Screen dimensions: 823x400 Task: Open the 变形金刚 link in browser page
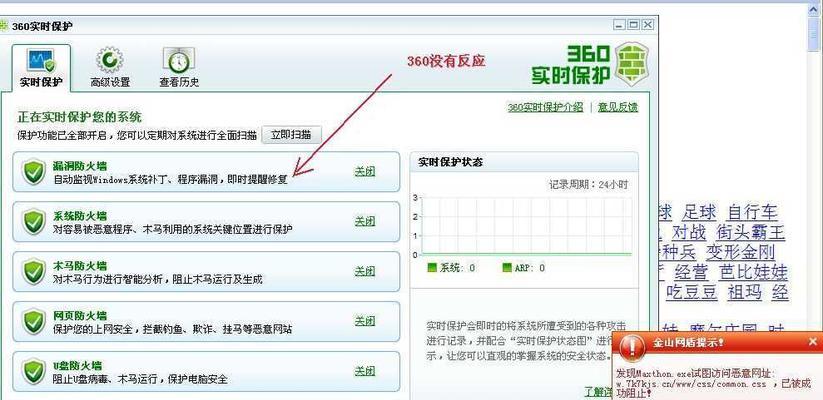(x=741, y=252)
